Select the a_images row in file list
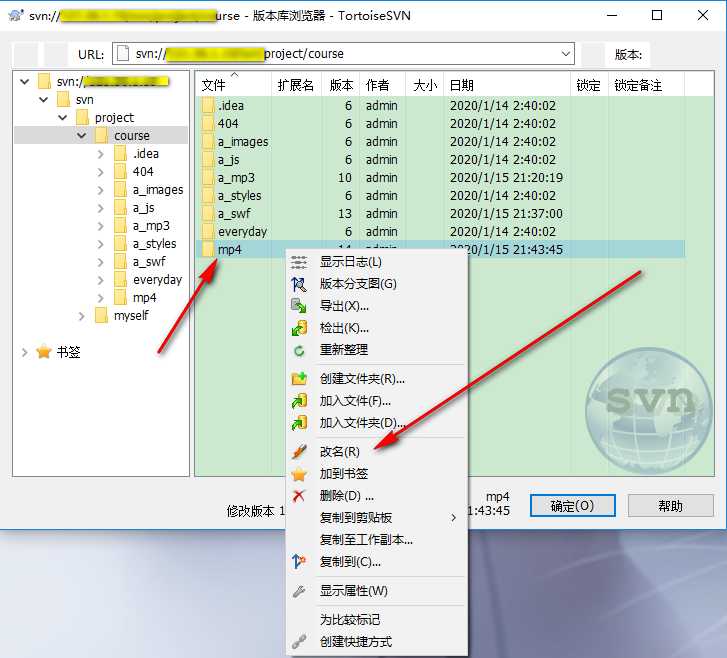 440,141
